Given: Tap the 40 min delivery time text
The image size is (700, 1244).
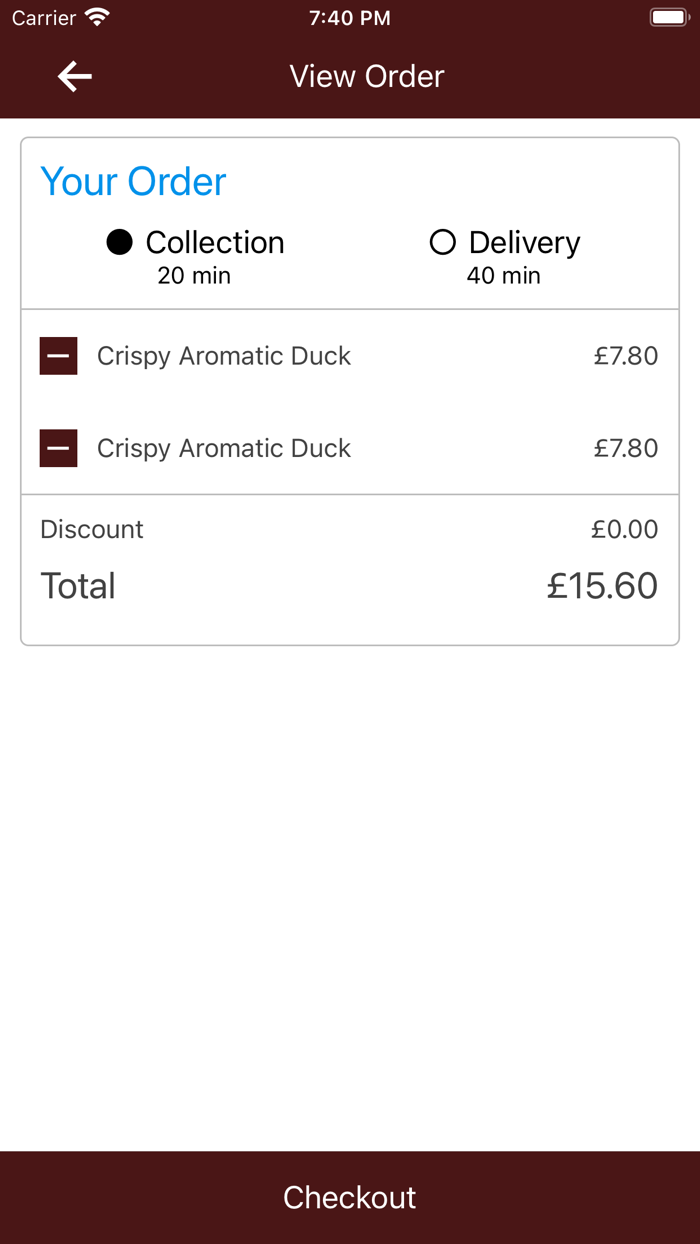Looking at the screenshot, I should [503, 276].
